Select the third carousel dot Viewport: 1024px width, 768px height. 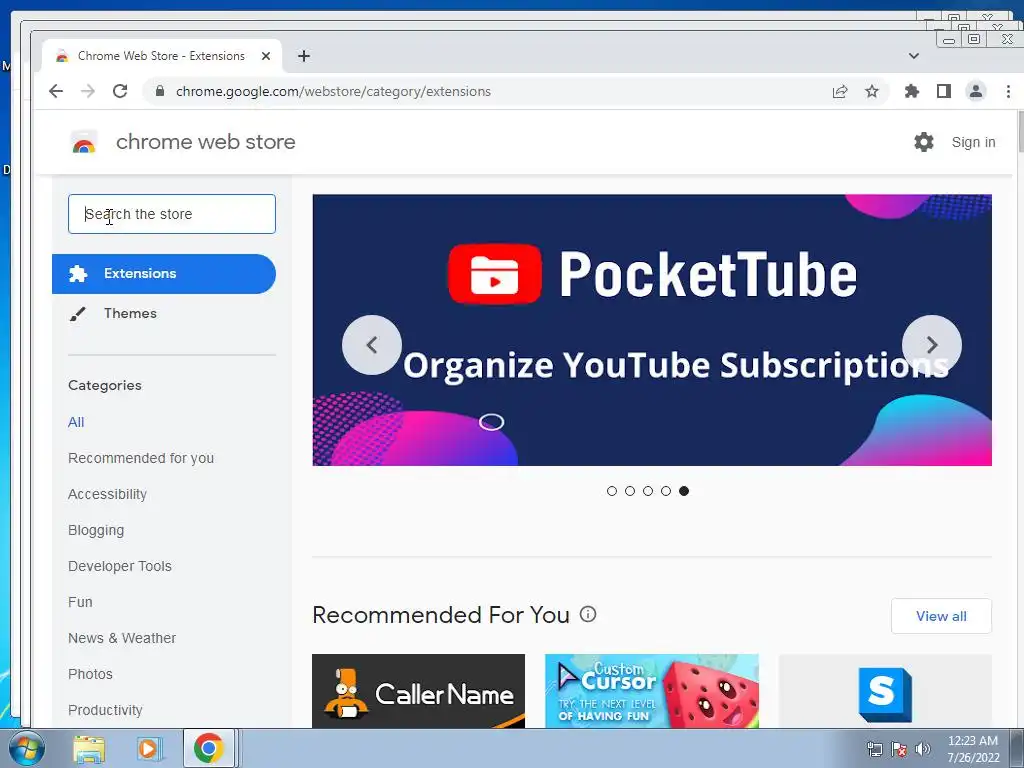coord(648,491)
